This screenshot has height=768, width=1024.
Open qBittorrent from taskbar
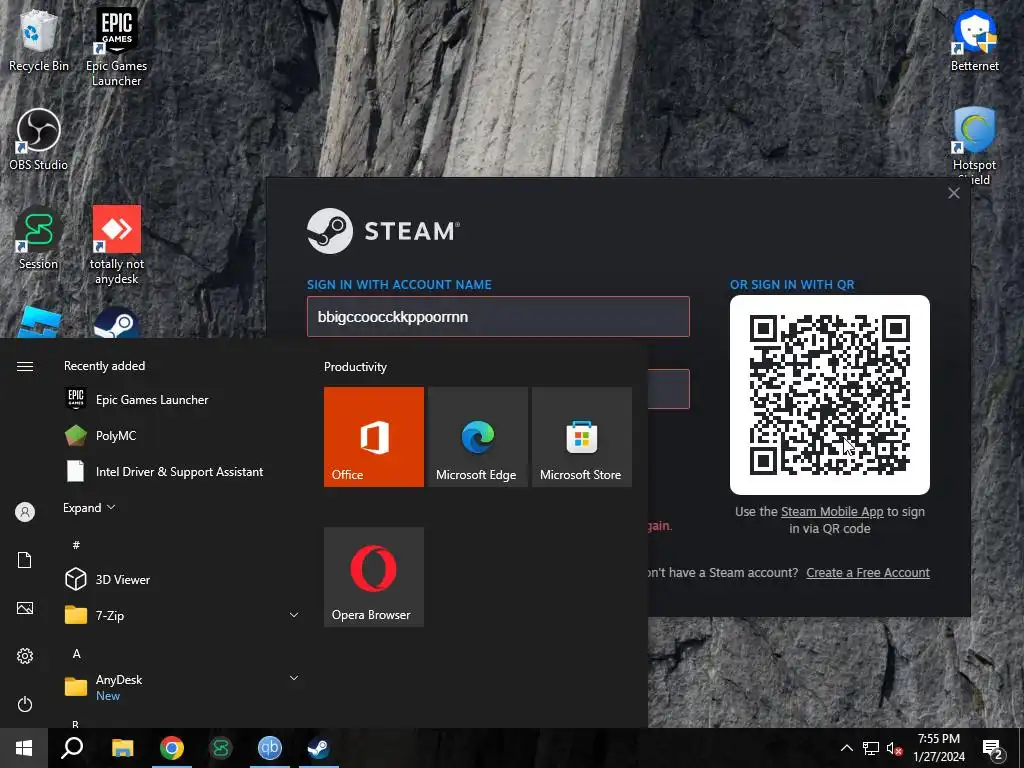[x=270, y=748]
